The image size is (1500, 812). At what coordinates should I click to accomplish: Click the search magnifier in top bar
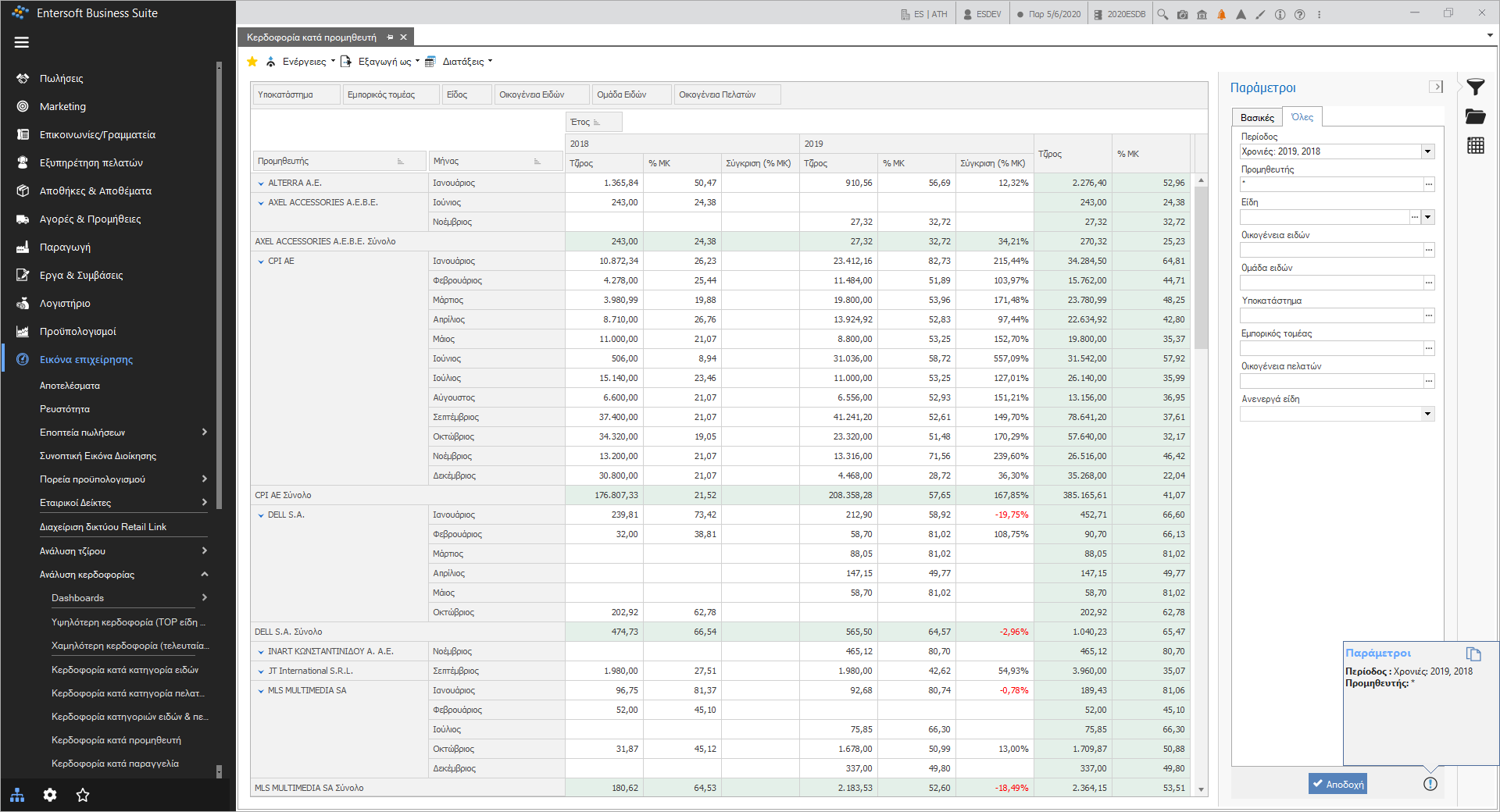pyautogui.click(x=1162, y=14)
